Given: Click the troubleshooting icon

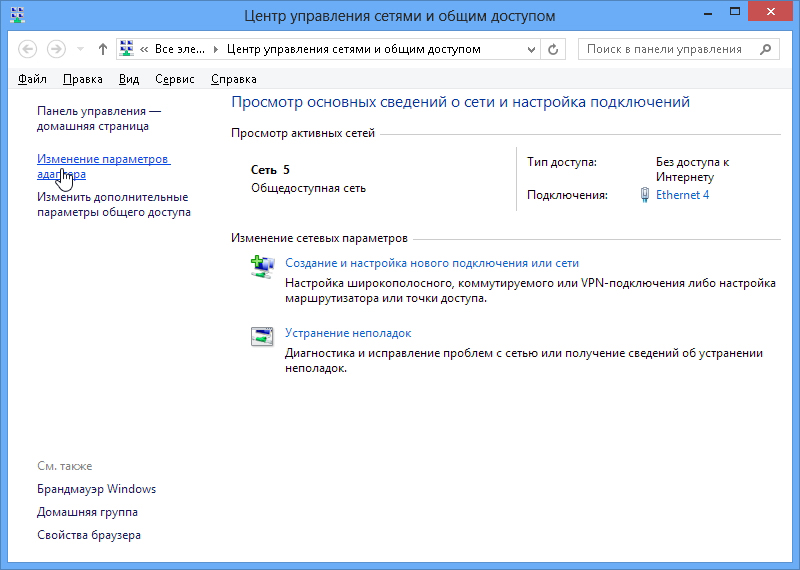Looking at the screenshot, I should click(262, 337).
